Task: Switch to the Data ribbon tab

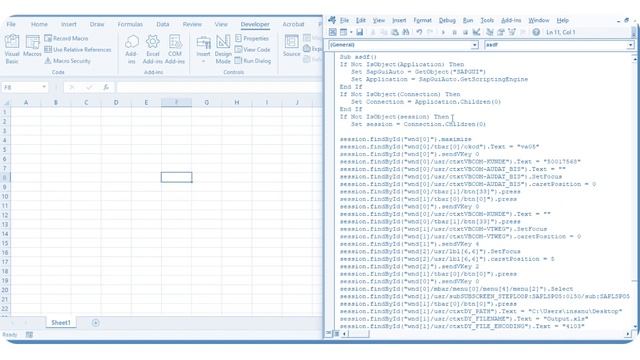Action: tap(162, 24)
